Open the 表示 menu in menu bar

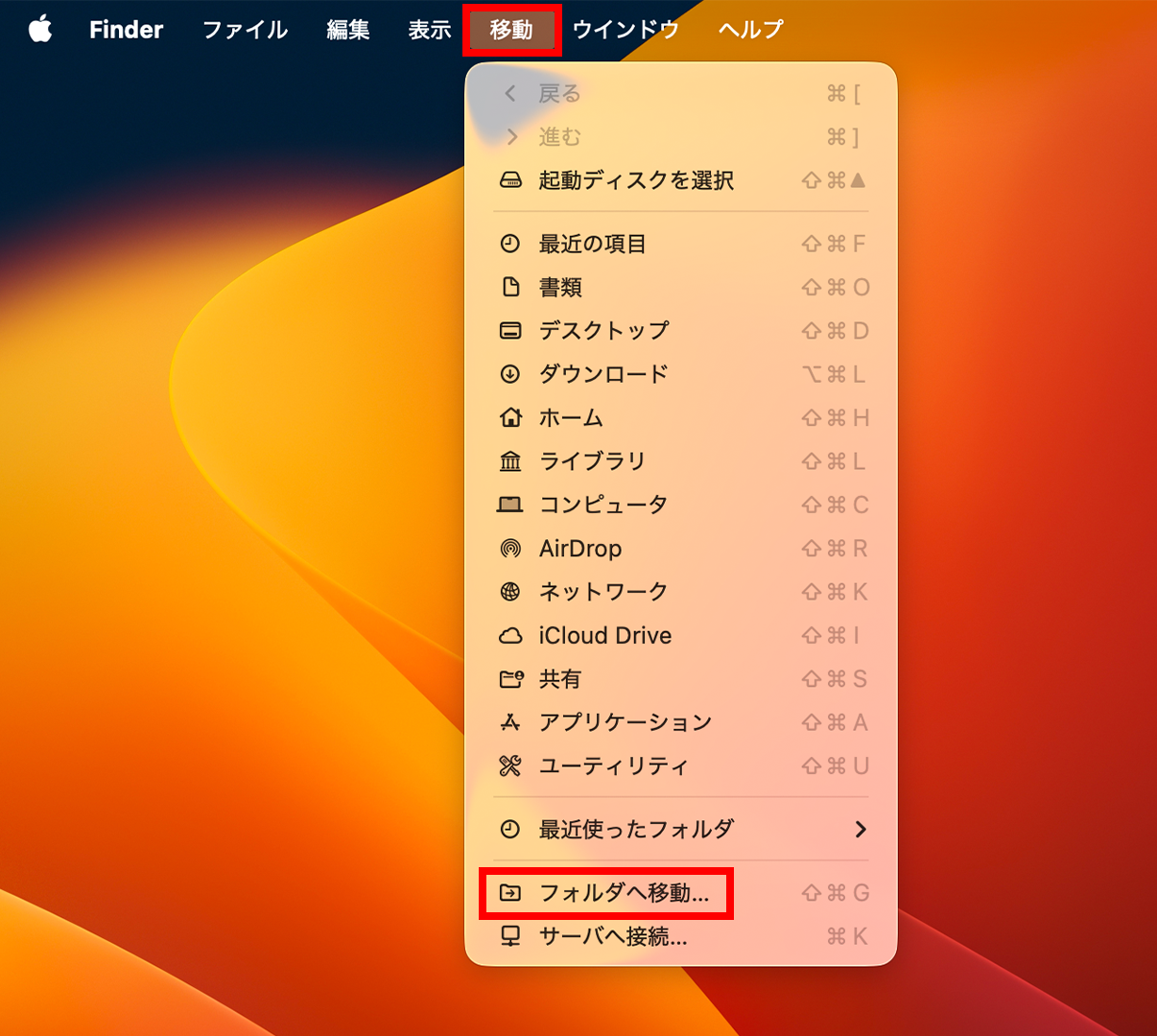click(x=429, y=30)
